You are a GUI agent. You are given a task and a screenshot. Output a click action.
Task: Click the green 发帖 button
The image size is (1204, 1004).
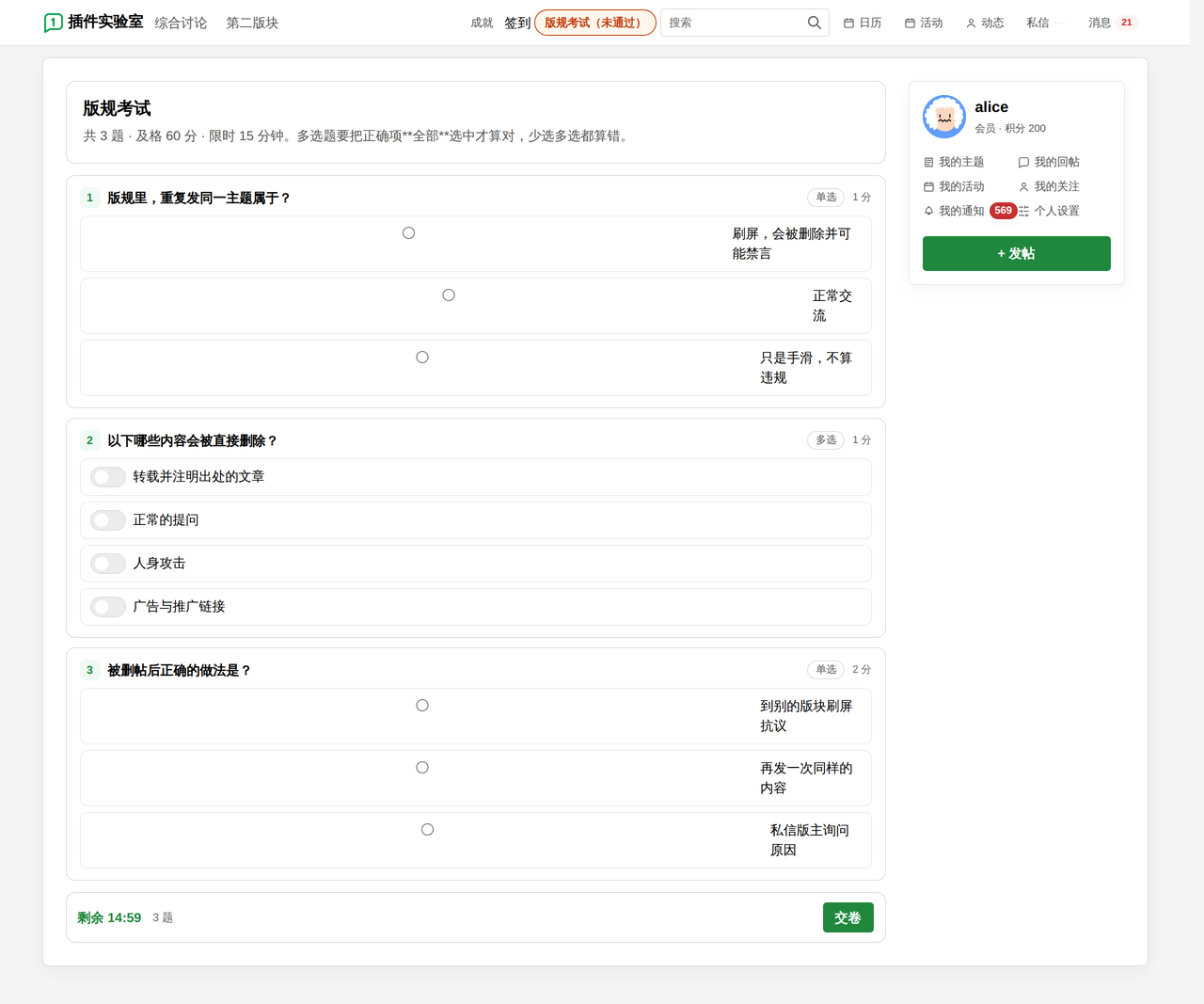(1017, 253)
